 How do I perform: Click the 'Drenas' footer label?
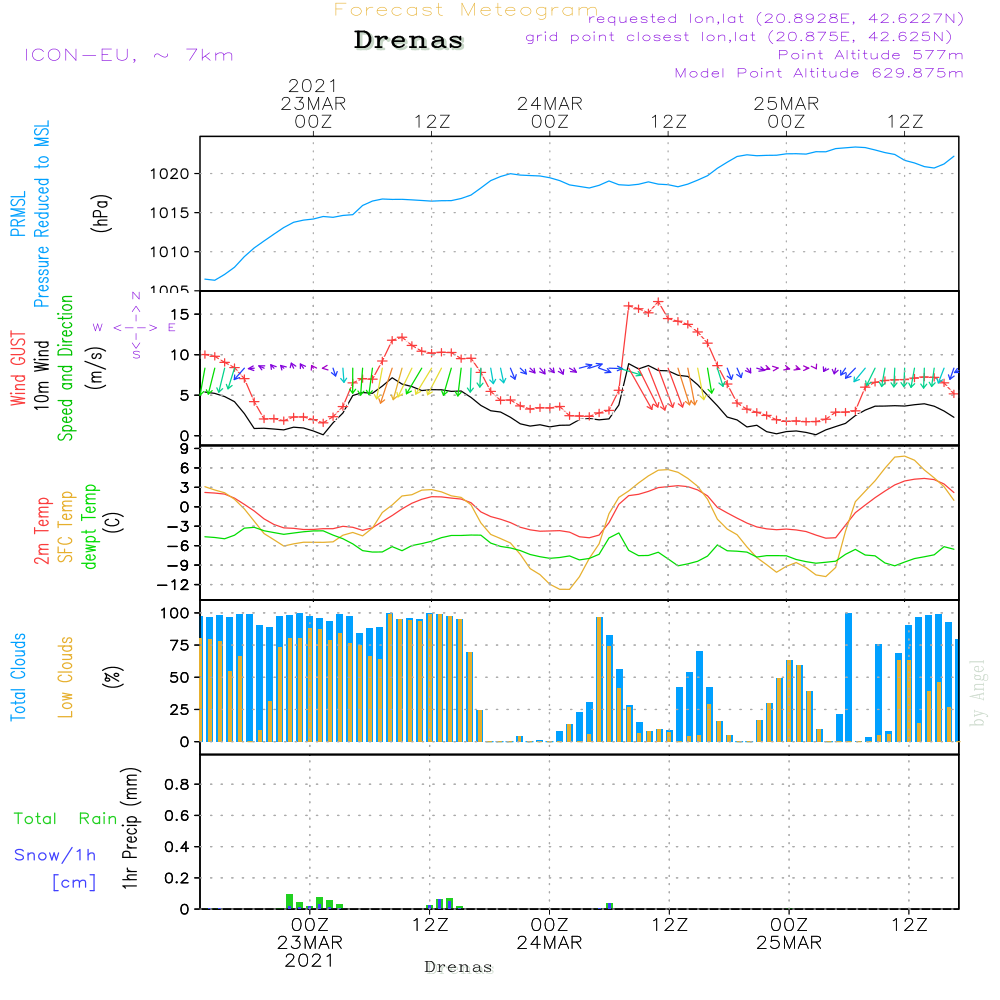(459, 967)
